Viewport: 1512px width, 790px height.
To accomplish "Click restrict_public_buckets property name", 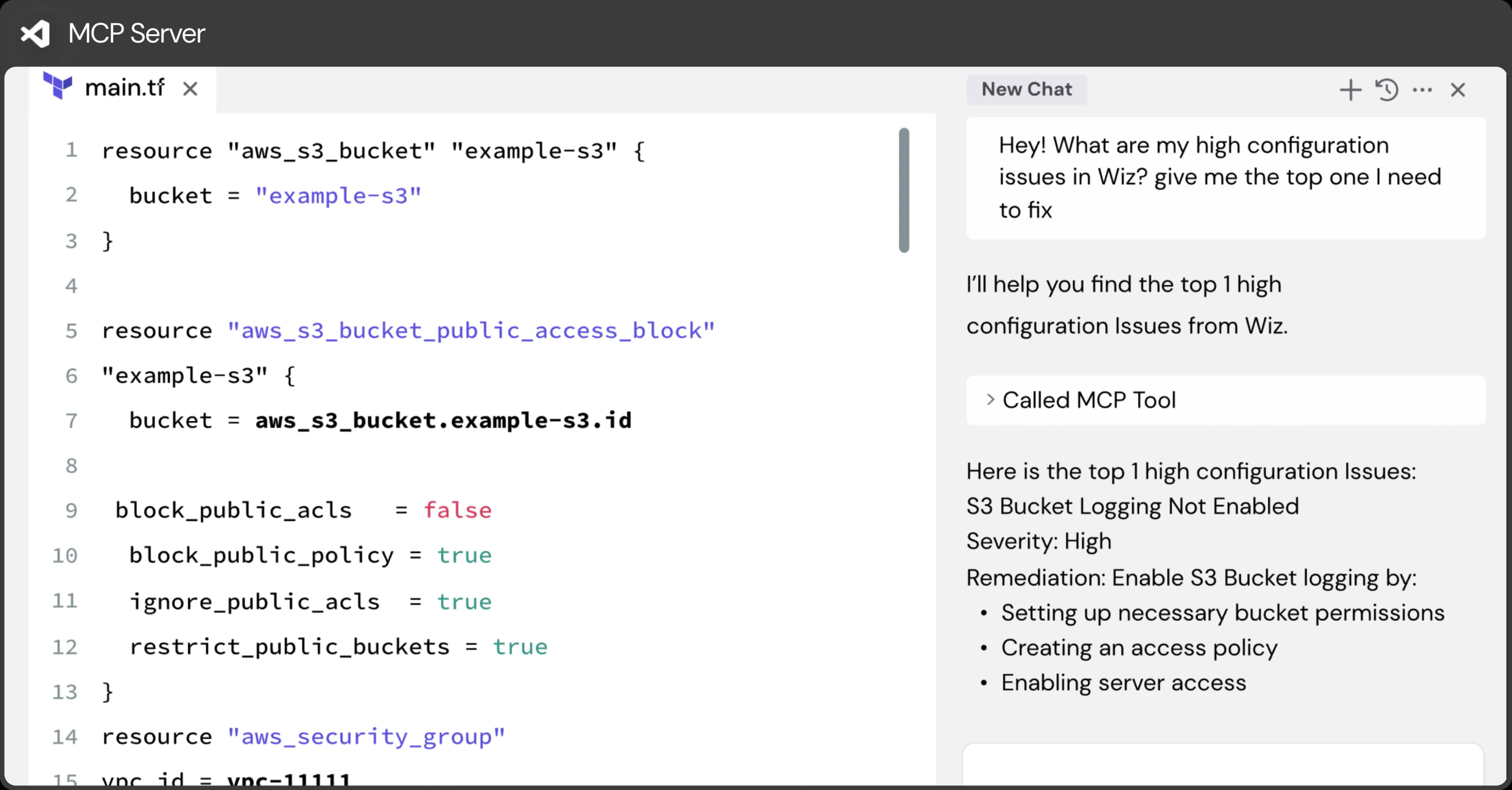I will 289,647.
